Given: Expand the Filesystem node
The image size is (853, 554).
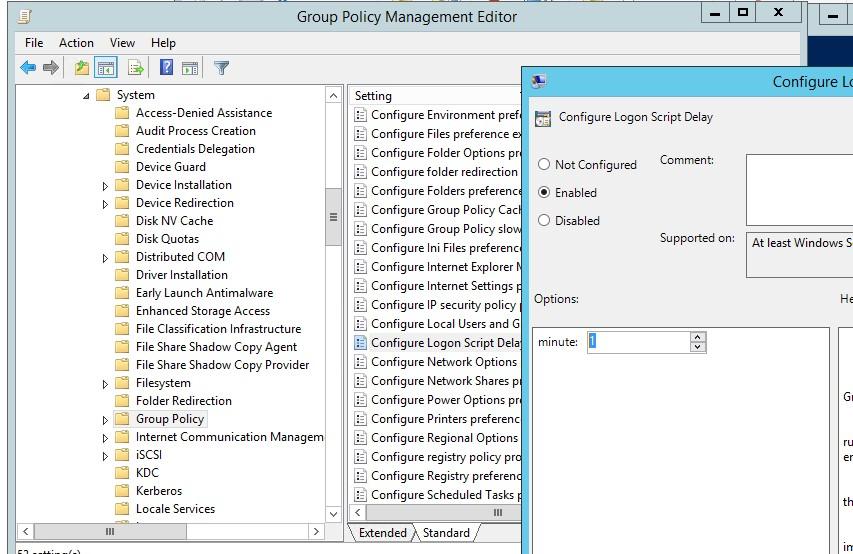Looking at the screenshot, I should (106, 384).
